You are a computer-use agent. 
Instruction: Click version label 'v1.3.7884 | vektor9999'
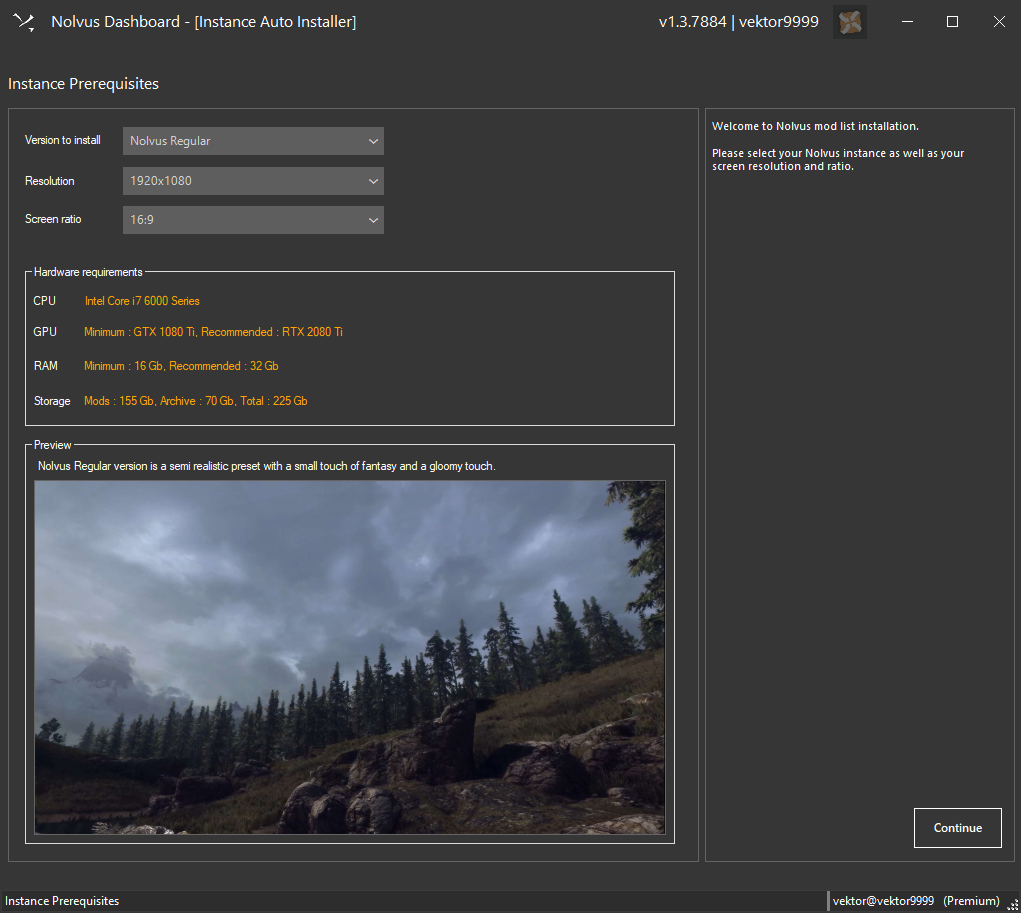[x=738, y=22]
